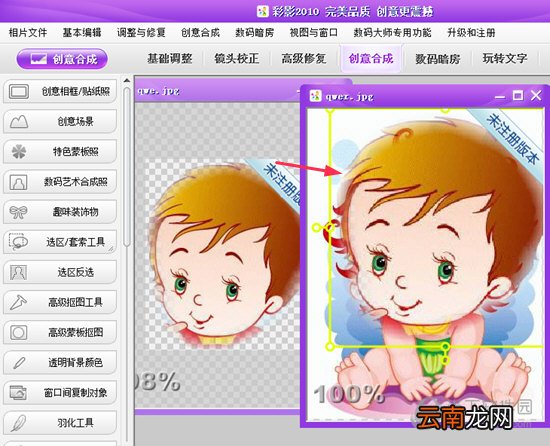Click the flower icon for 特色蒙板照

coord(19,152)
